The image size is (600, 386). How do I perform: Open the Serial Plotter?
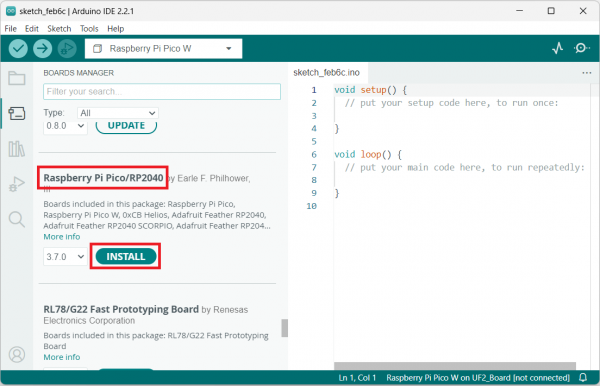tap(558, 48)
